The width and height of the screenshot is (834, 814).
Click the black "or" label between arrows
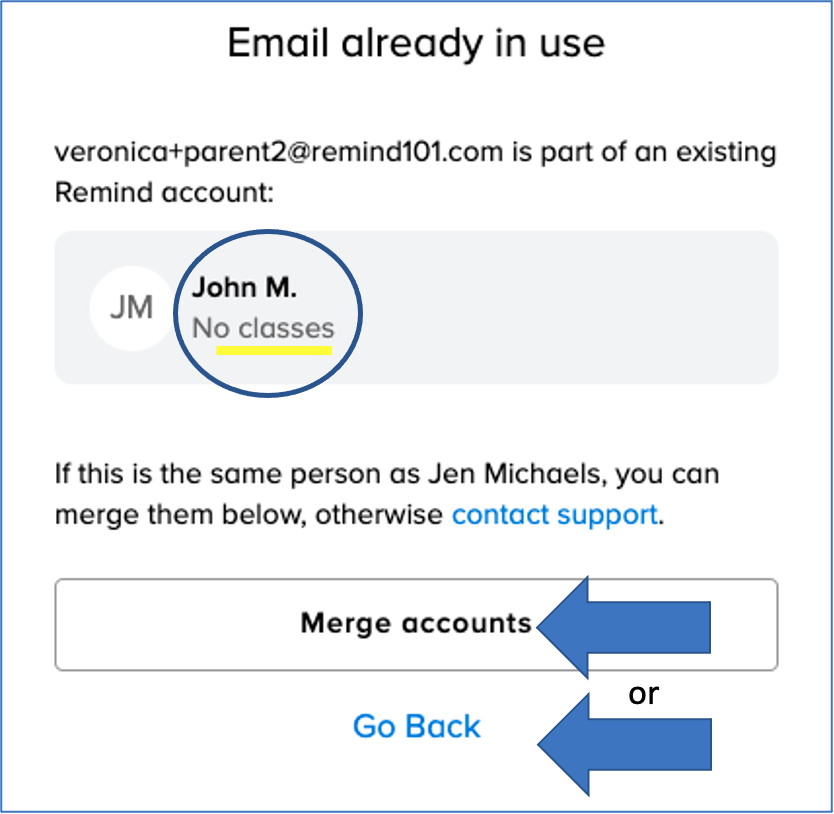pyautogui.click(x=644, y=694)
